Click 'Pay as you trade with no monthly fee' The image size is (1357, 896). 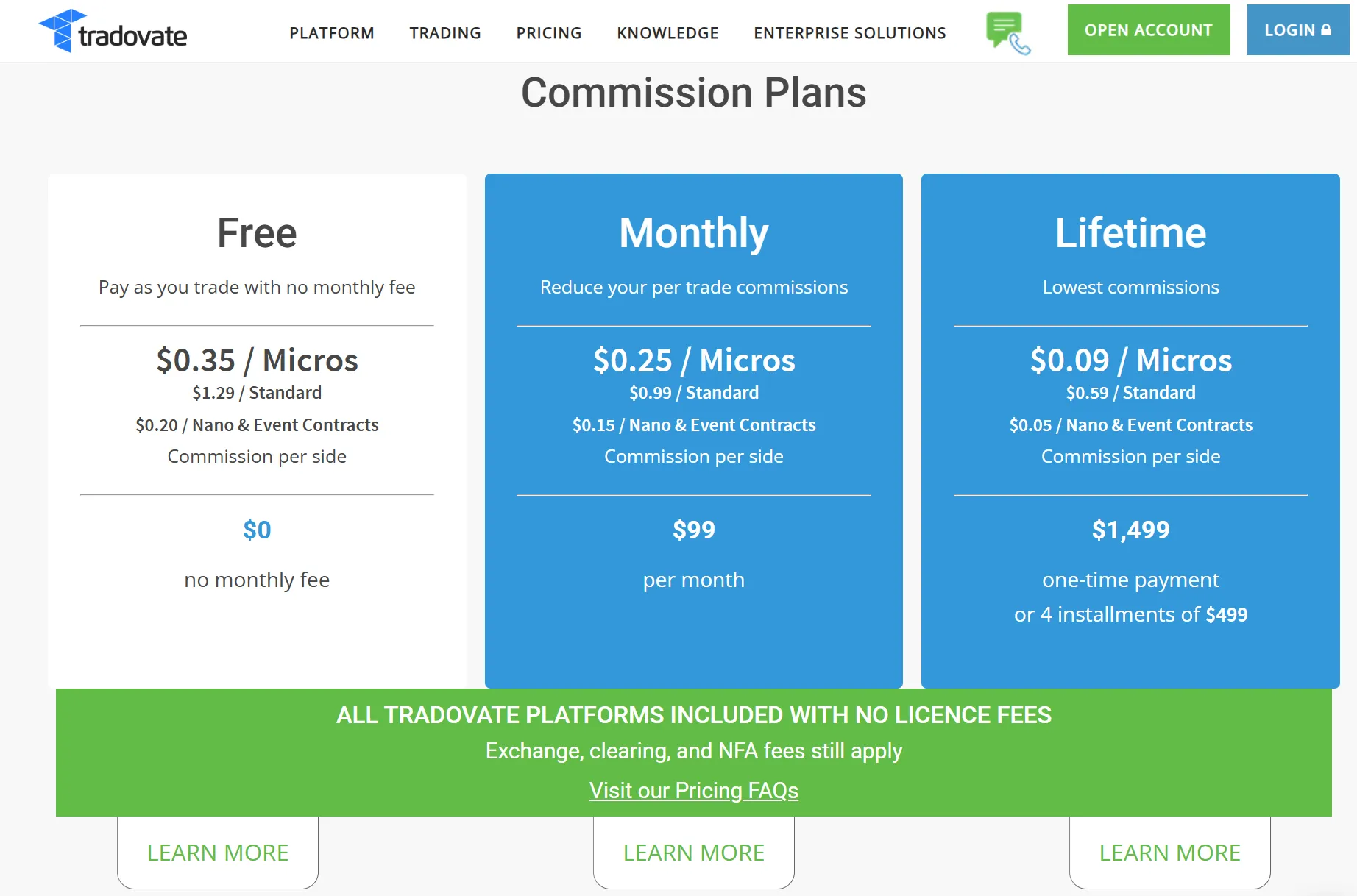click(x=257, y=288)
